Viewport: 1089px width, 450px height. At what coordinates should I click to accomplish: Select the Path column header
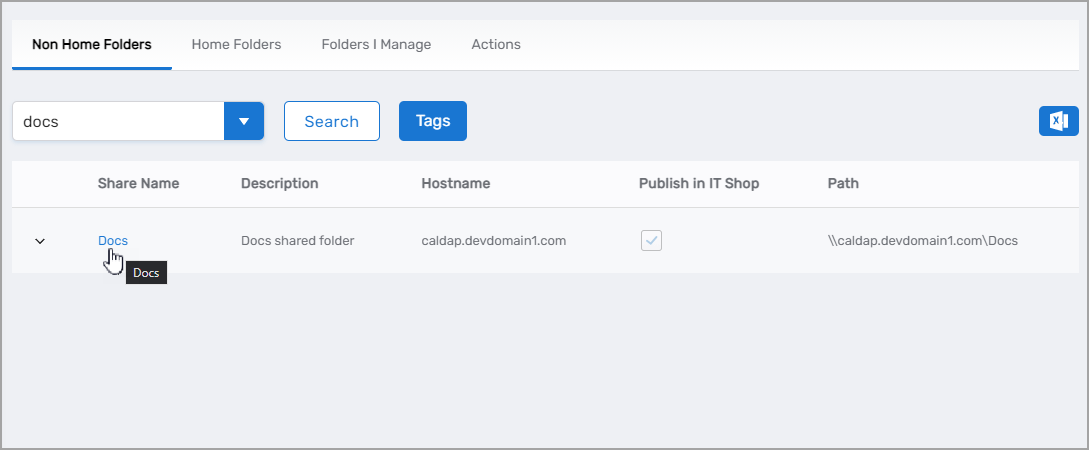coord(843,184)
